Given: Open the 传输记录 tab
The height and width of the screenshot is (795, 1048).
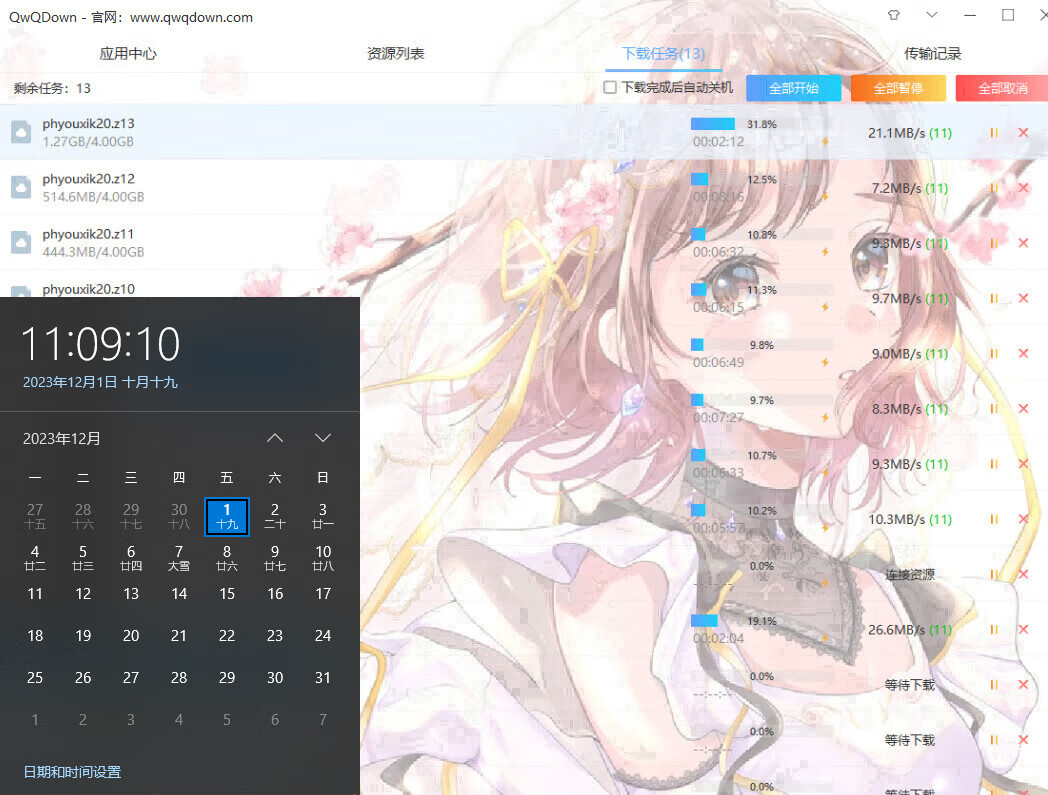Looking at the screenshot, I should pos(932,53).
